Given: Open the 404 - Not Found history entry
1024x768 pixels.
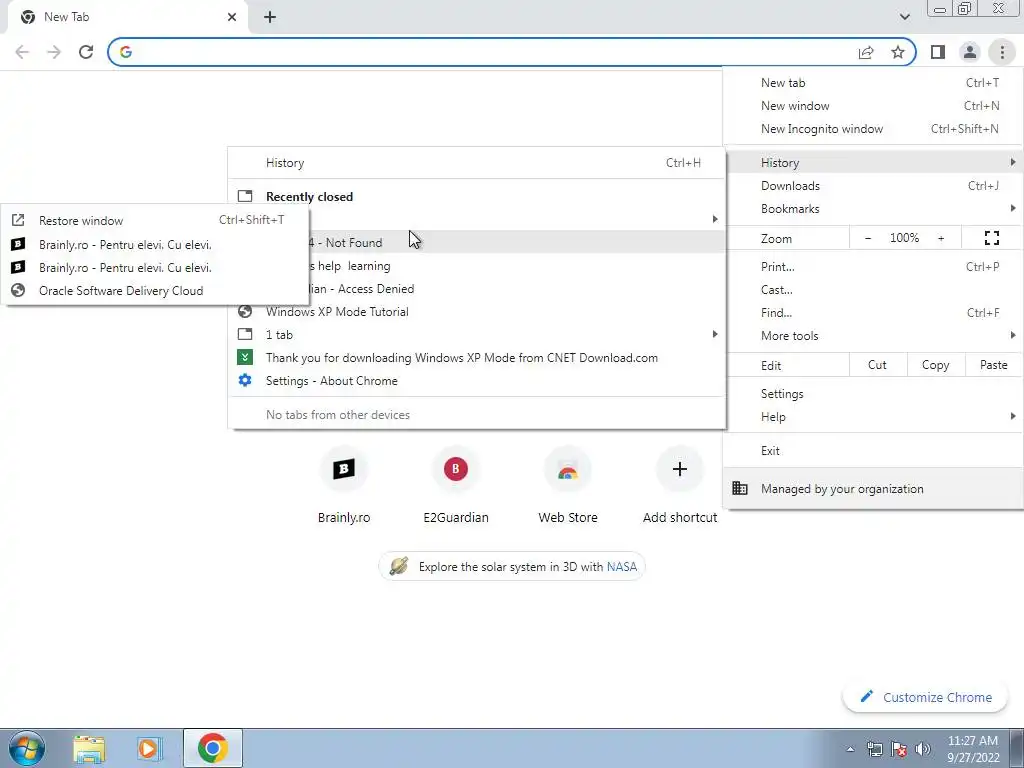Looking at the screenshot, I should 516,242.
